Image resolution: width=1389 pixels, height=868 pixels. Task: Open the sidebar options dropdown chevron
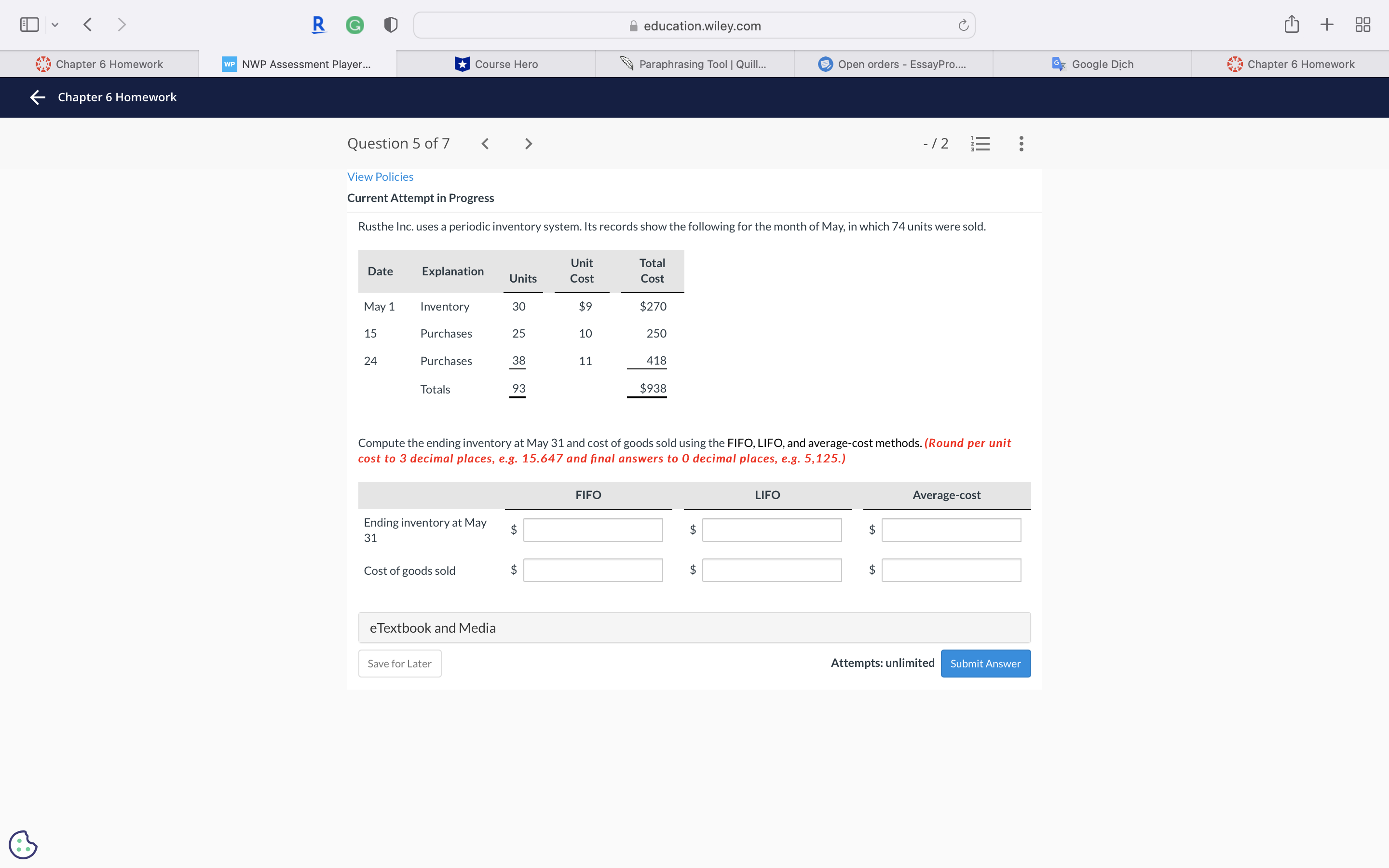coord(55,25)
